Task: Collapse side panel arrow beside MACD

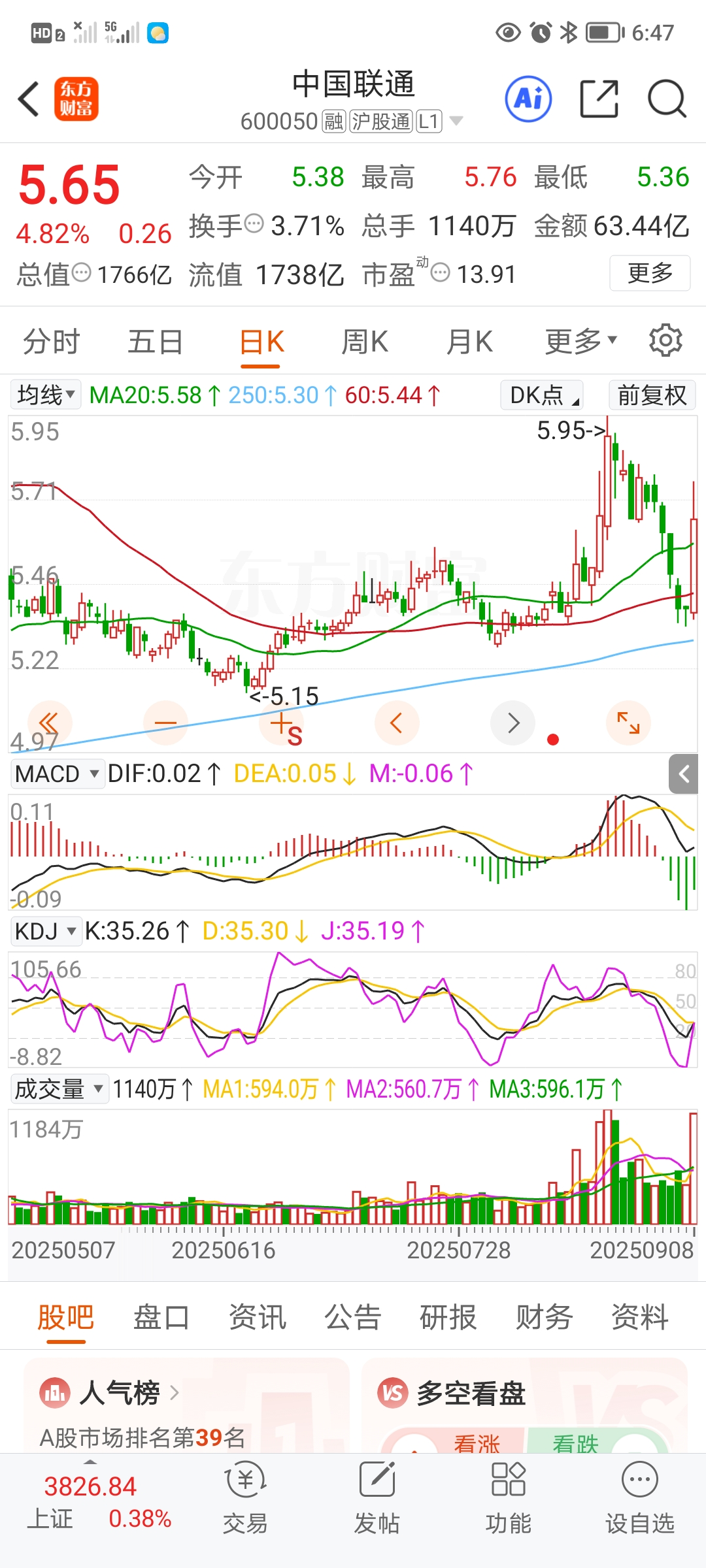Action: 684,775
